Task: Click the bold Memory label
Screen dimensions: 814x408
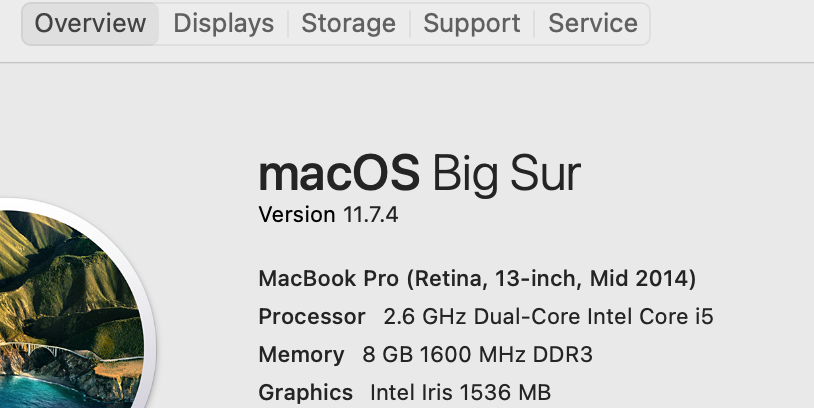Action: coord(301,355)
